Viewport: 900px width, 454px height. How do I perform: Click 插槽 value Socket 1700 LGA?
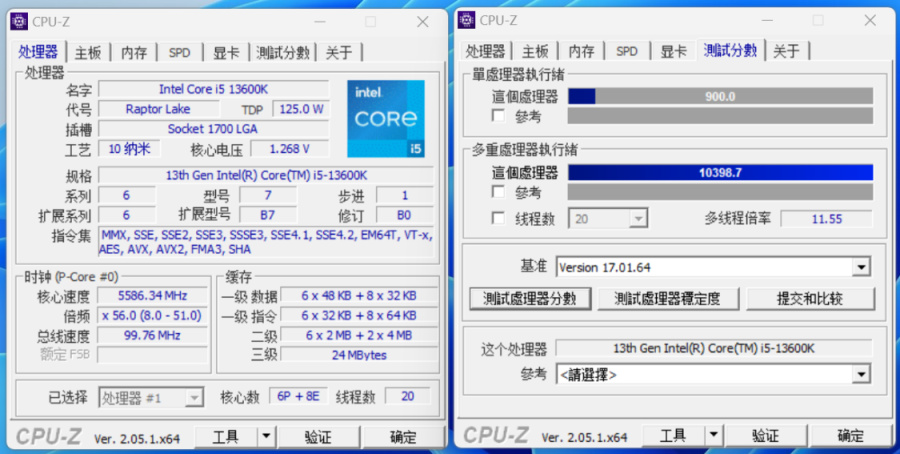(214, 129)
